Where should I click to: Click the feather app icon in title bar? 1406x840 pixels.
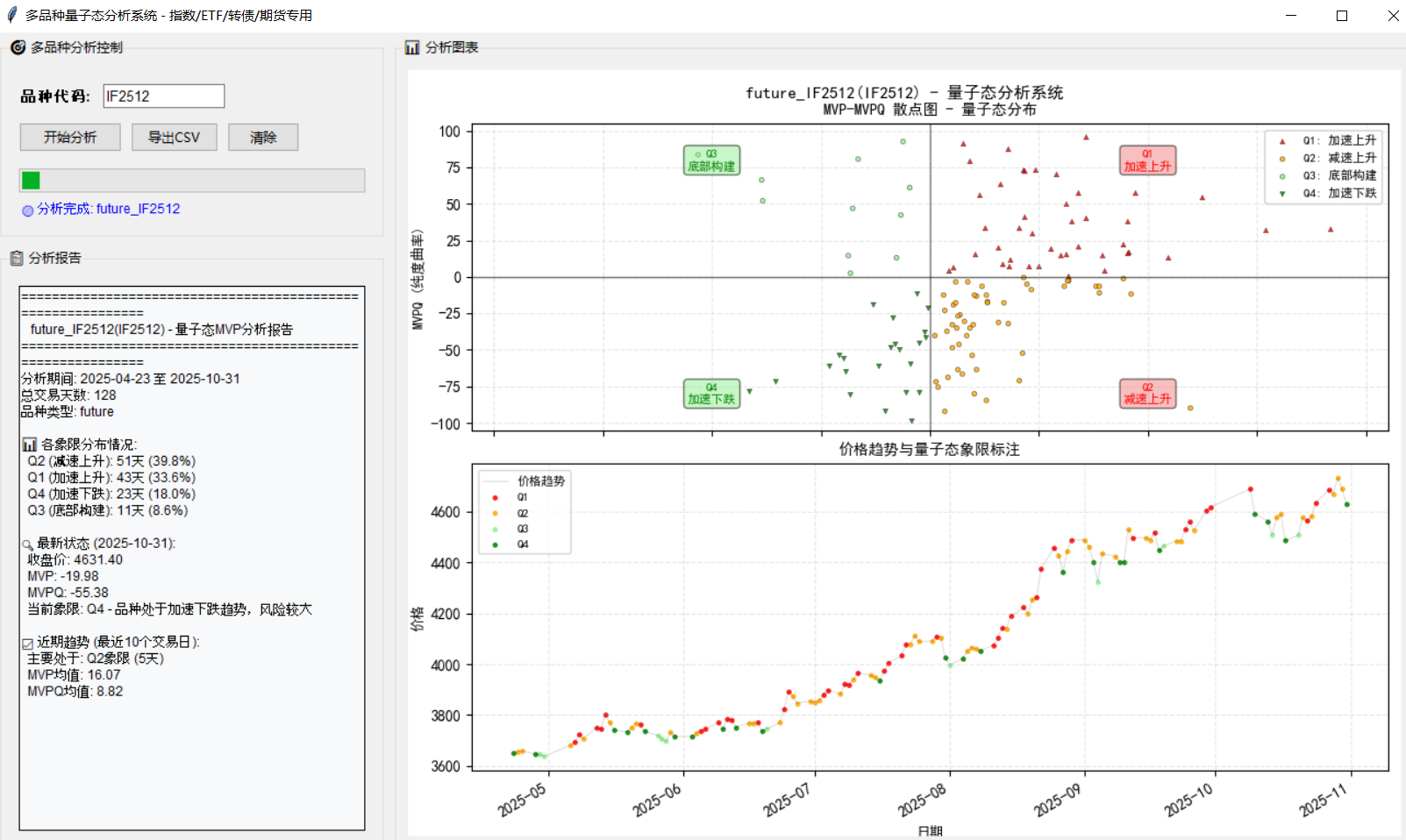(x=12, y=15)
